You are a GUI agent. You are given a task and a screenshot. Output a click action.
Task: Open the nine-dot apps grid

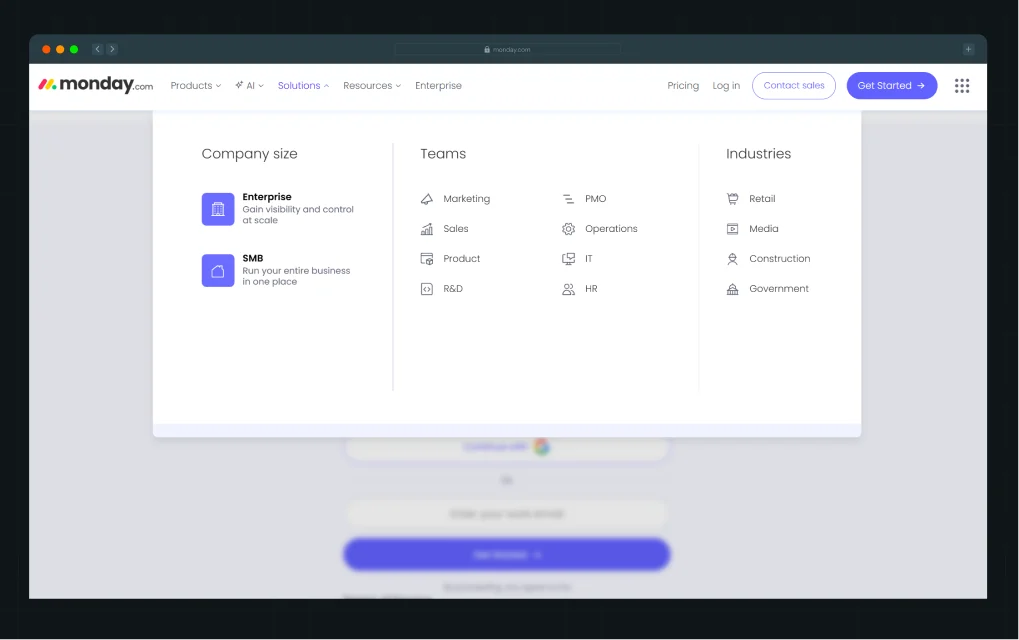[962, 86]
